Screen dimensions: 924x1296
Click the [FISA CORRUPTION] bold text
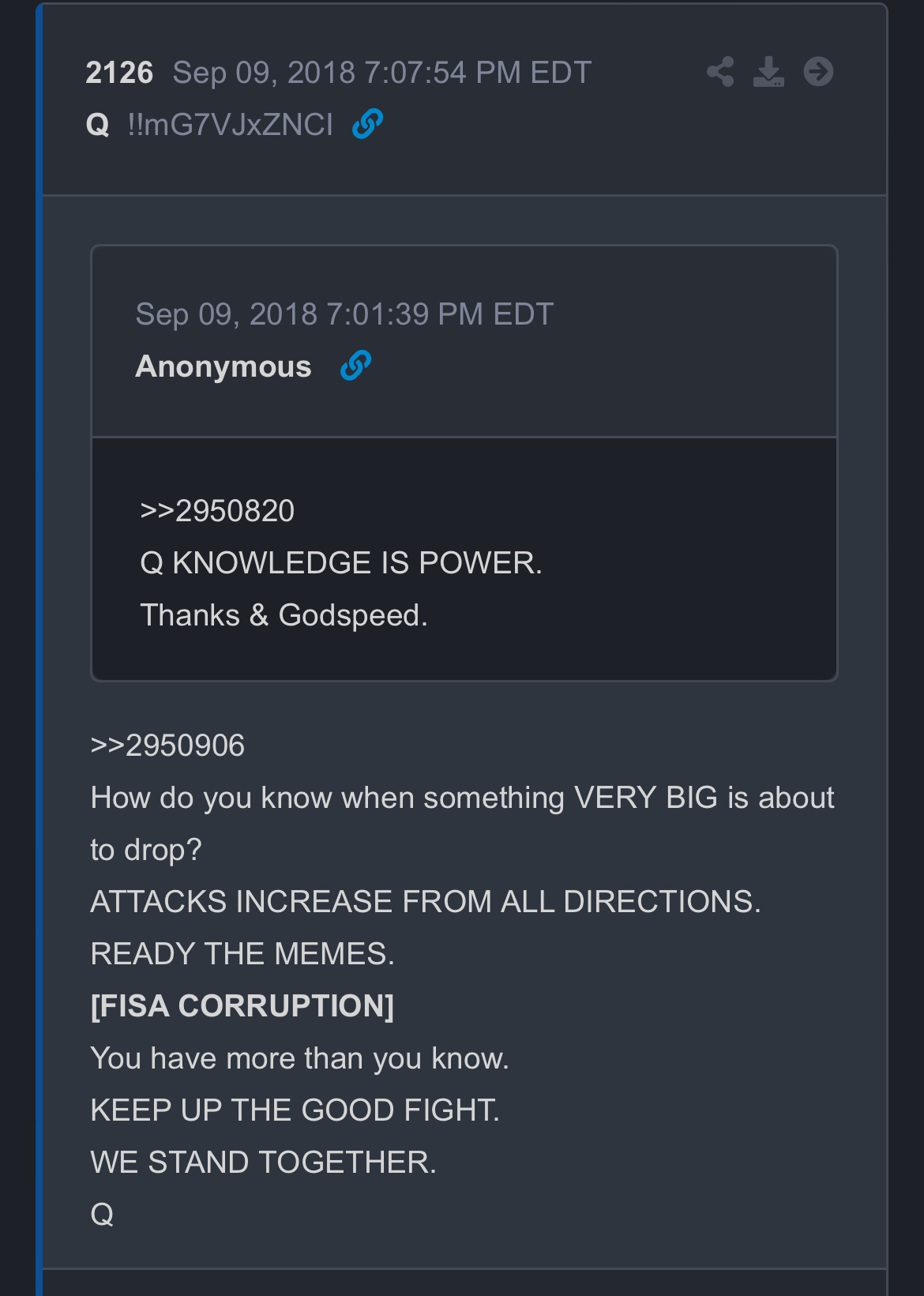[242, 1006]
